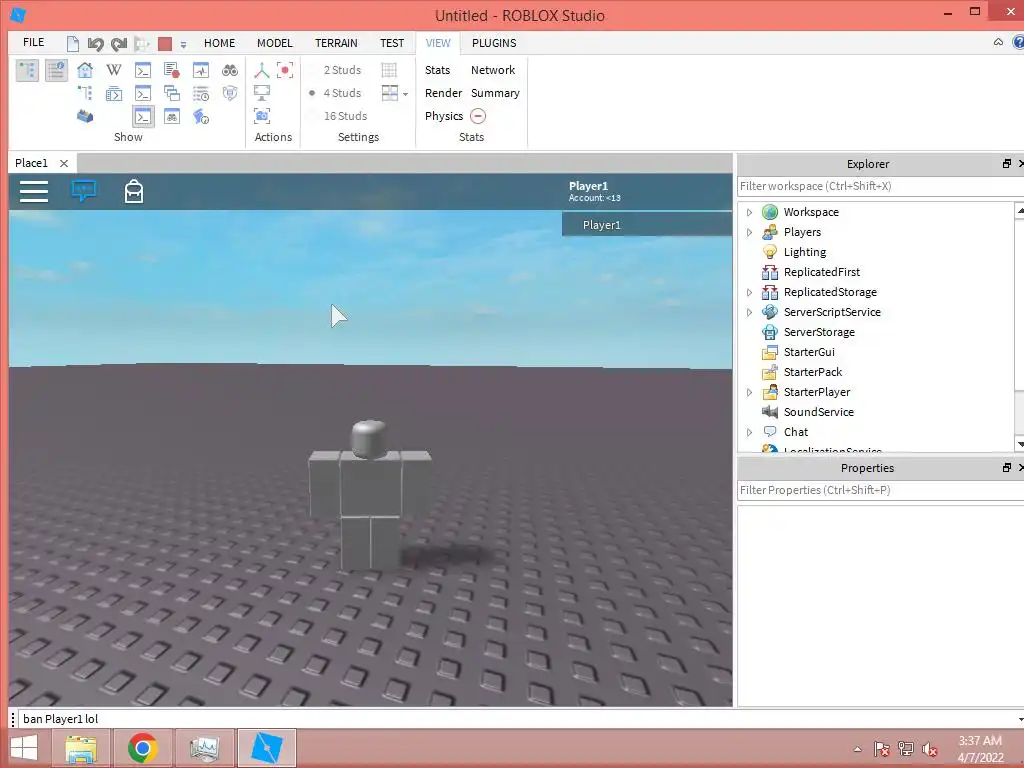Switch to the PLUGINS ribbon tab
The height and width of the screenshot is (768, 1024).
pos(494,43)
